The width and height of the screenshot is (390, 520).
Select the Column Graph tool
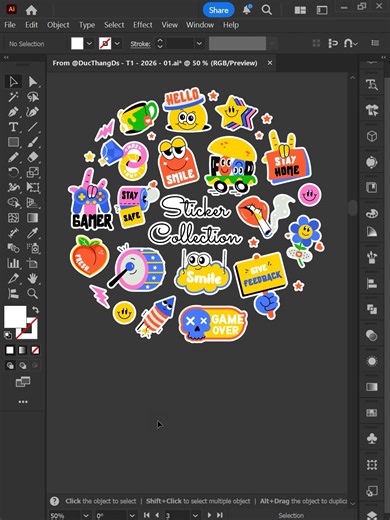point(13,263)
